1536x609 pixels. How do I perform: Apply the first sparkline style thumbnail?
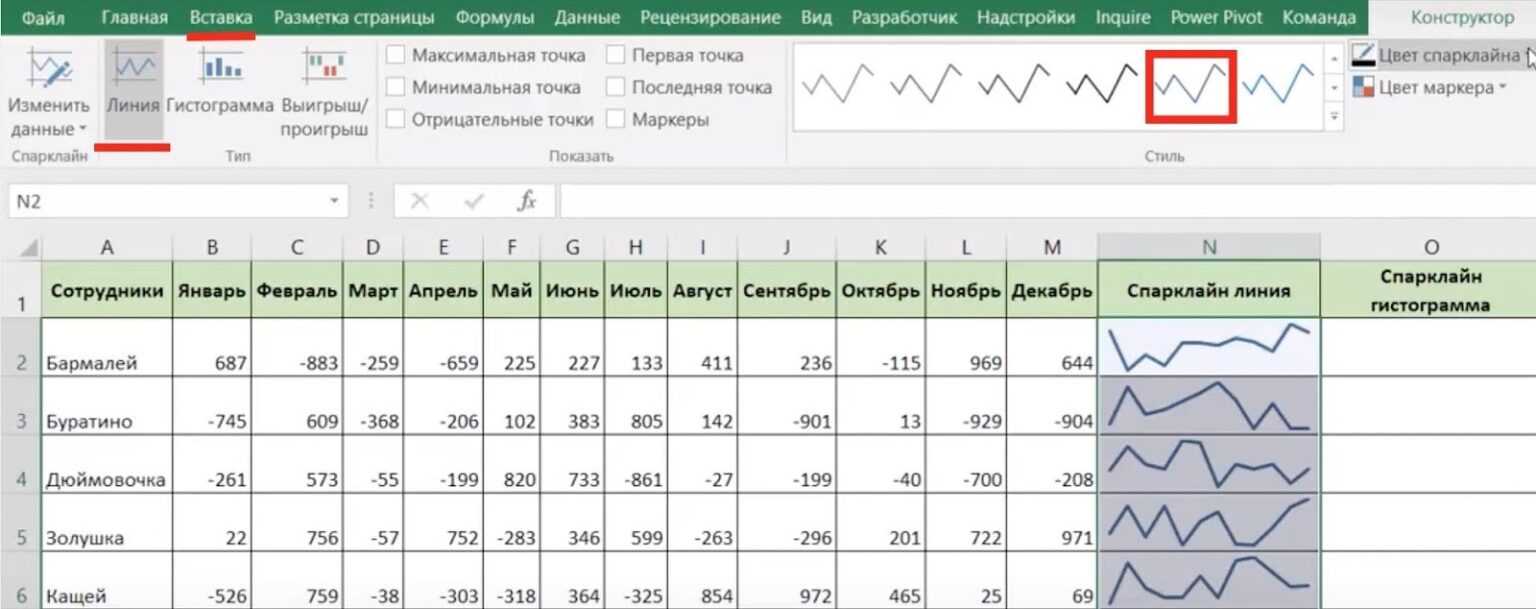837,86
